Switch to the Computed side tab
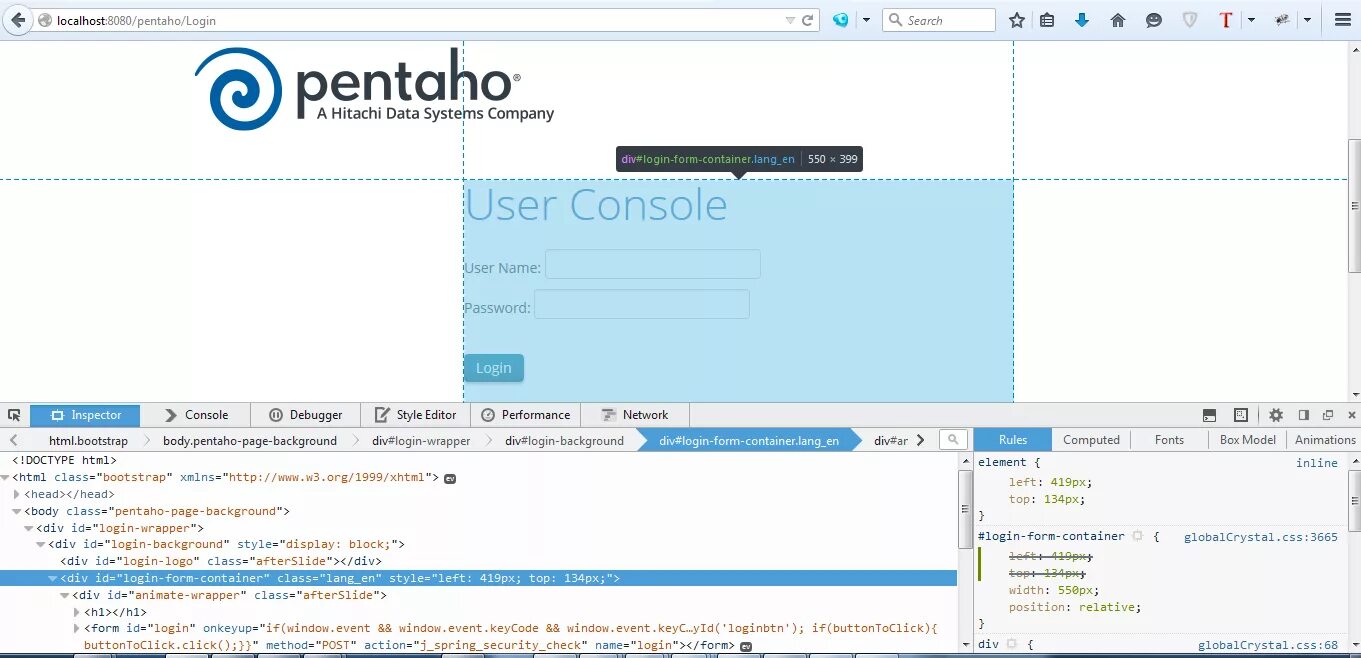 [x=1091, y=440]
